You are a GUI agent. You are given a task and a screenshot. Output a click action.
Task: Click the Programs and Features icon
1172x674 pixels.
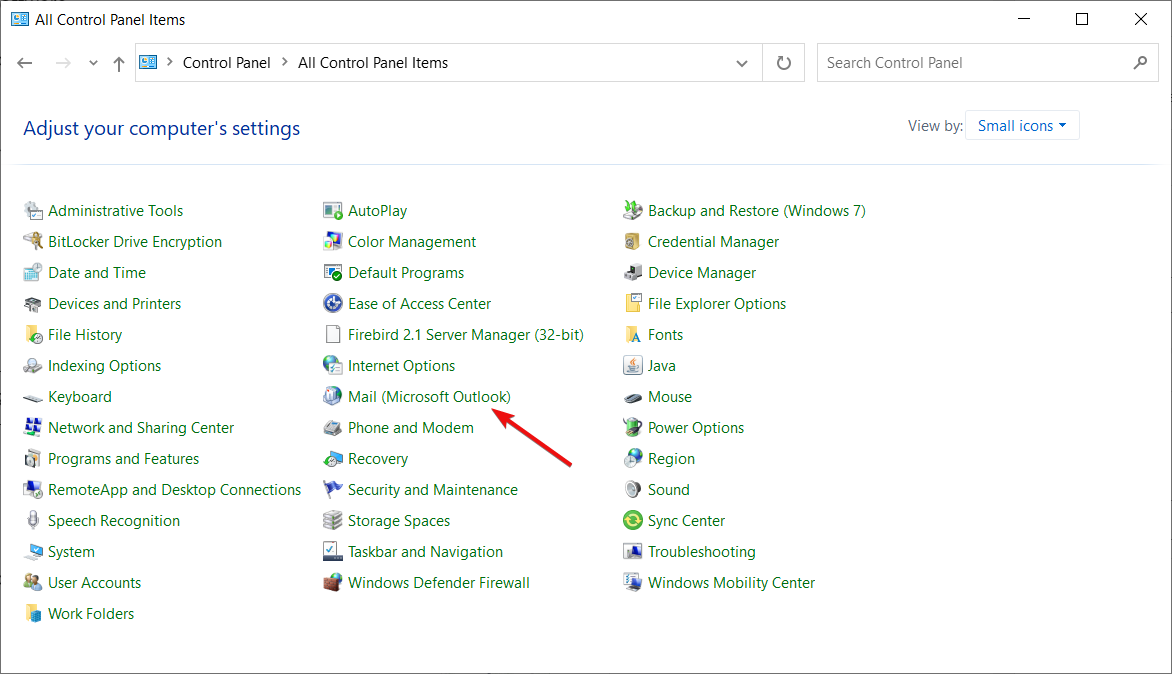pyautogui.click(x=33, y=459)
